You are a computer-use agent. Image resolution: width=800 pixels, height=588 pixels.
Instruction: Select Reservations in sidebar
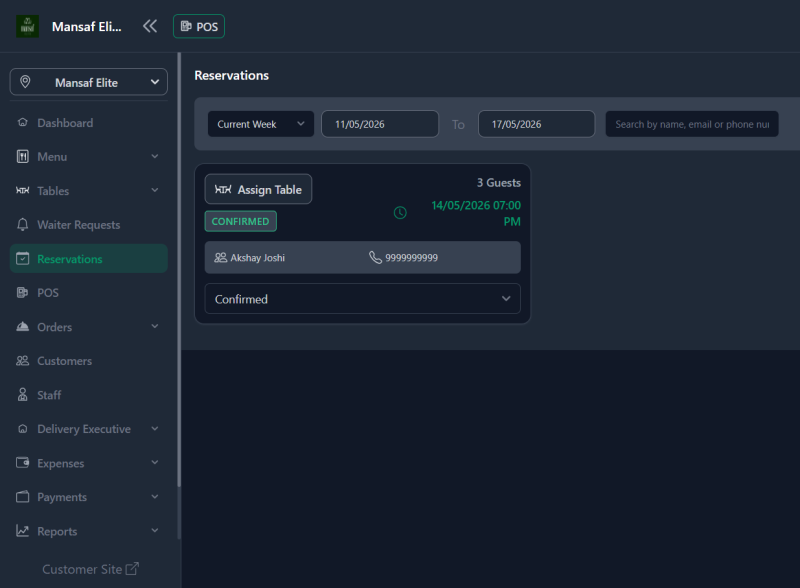tap(89, 259)
